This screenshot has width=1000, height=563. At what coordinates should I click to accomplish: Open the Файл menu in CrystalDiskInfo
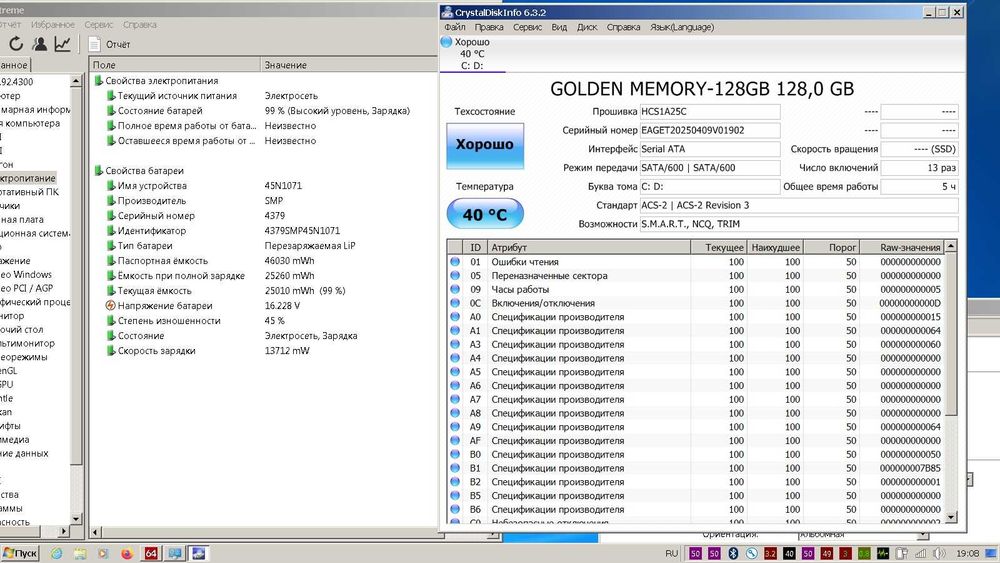click(455, 27)
